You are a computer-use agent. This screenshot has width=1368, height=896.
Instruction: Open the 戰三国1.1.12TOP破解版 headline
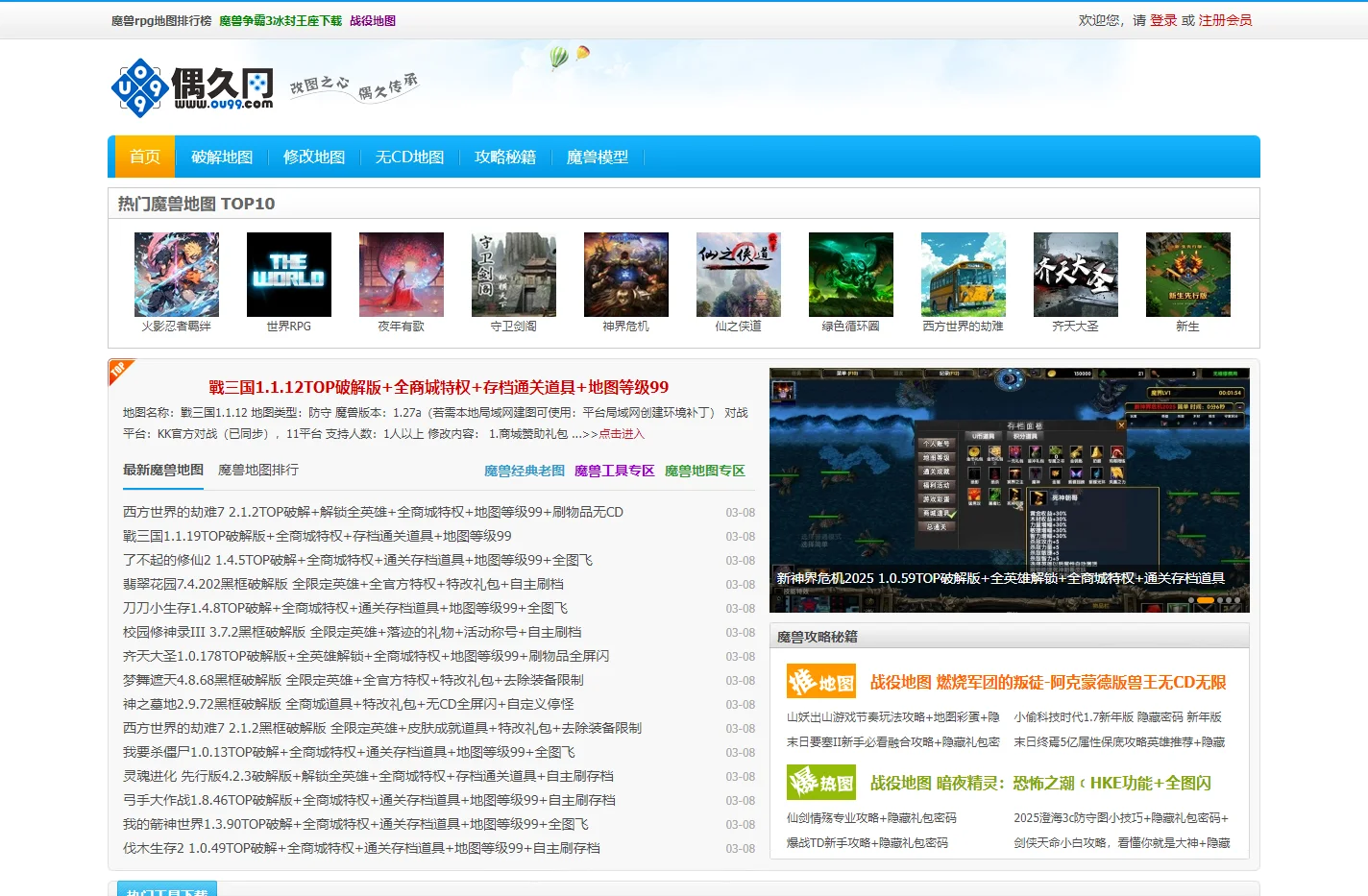tap(439, 387)
